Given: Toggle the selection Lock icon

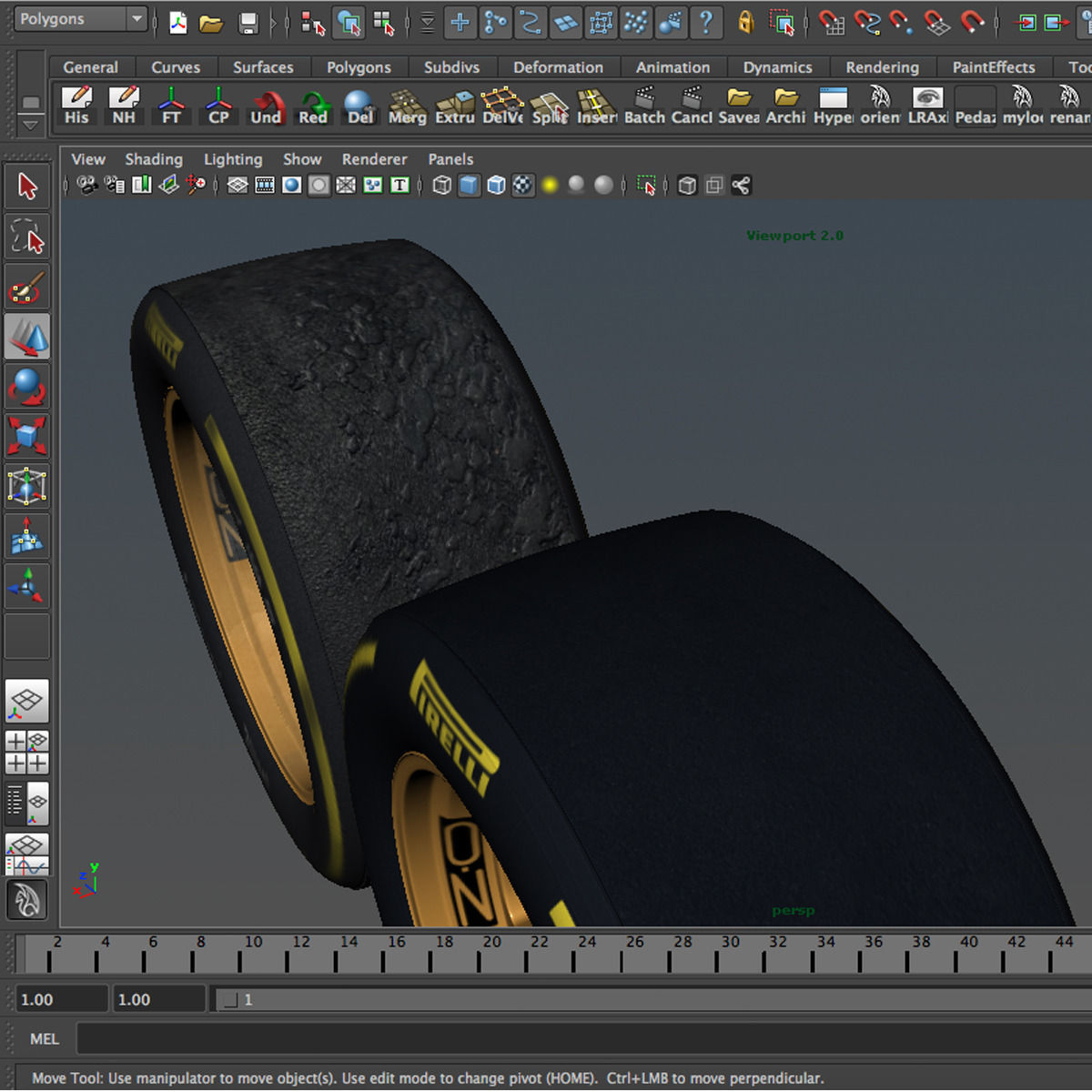Looking at the screenshot, I should pos(745,22).
